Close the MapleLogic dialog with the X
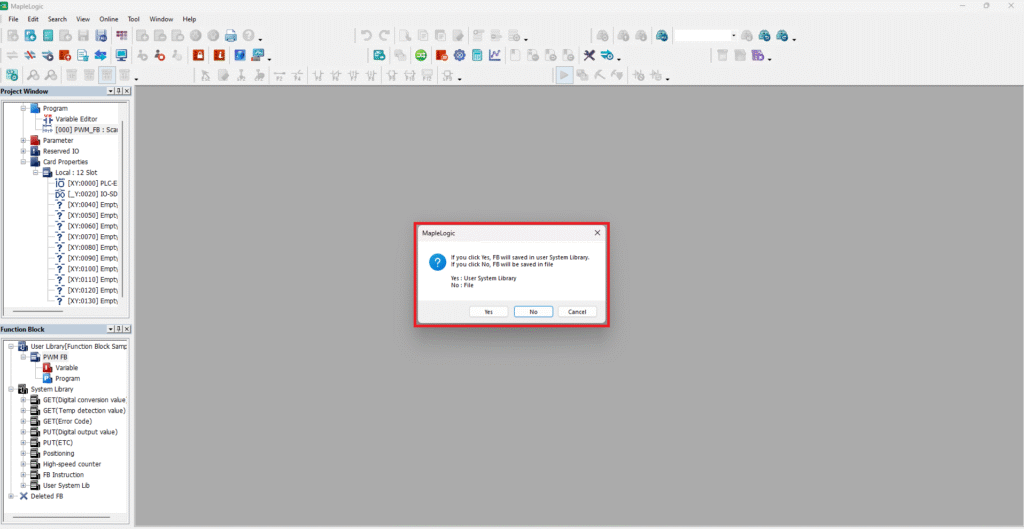 597,232
